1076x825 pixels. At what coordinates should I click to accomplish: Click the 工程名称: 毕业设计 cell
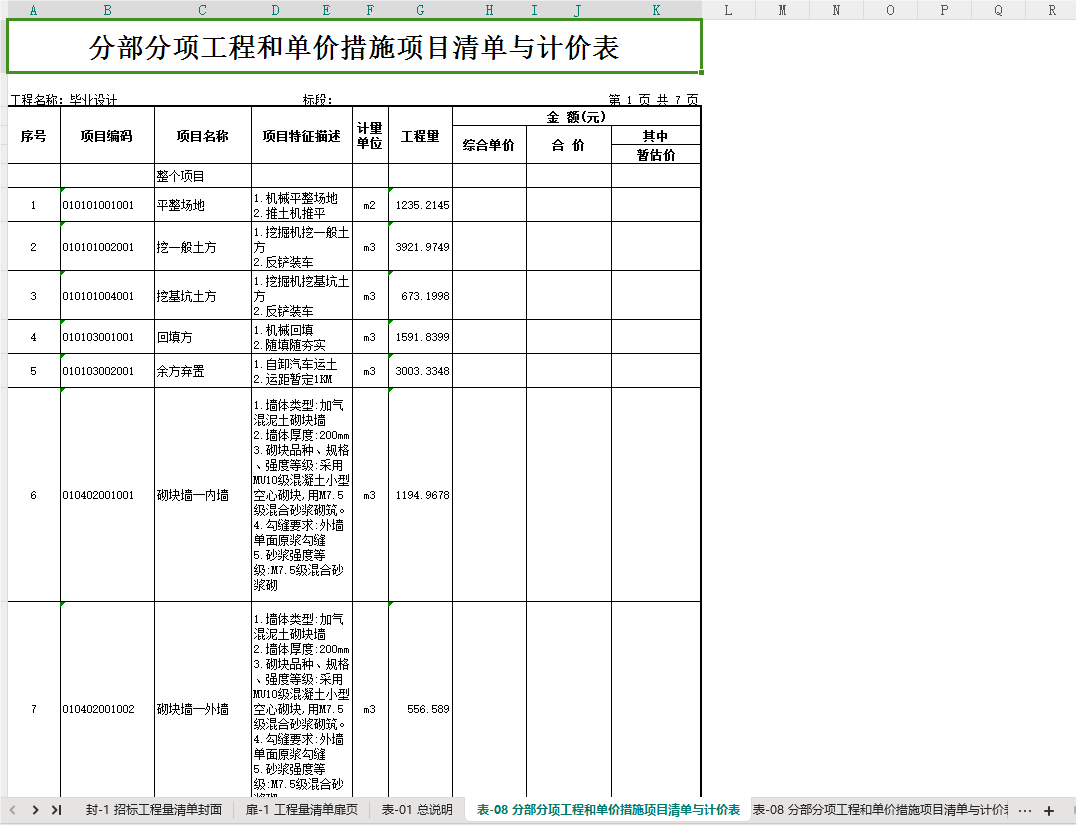[64, 100]
